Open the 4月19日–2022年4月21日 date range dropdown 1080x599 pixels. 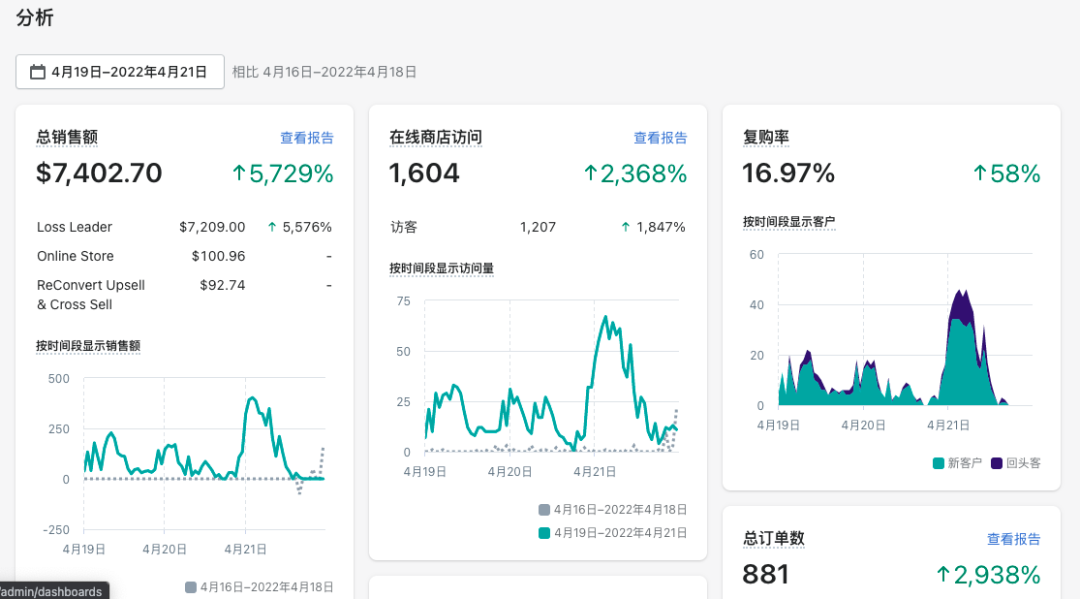coord(120,71)
